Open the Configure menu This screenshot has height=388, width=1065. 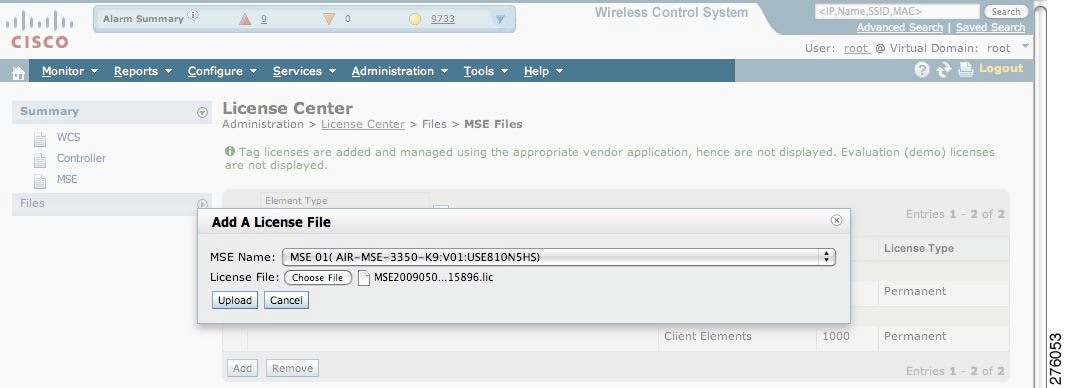pos(222,71)
